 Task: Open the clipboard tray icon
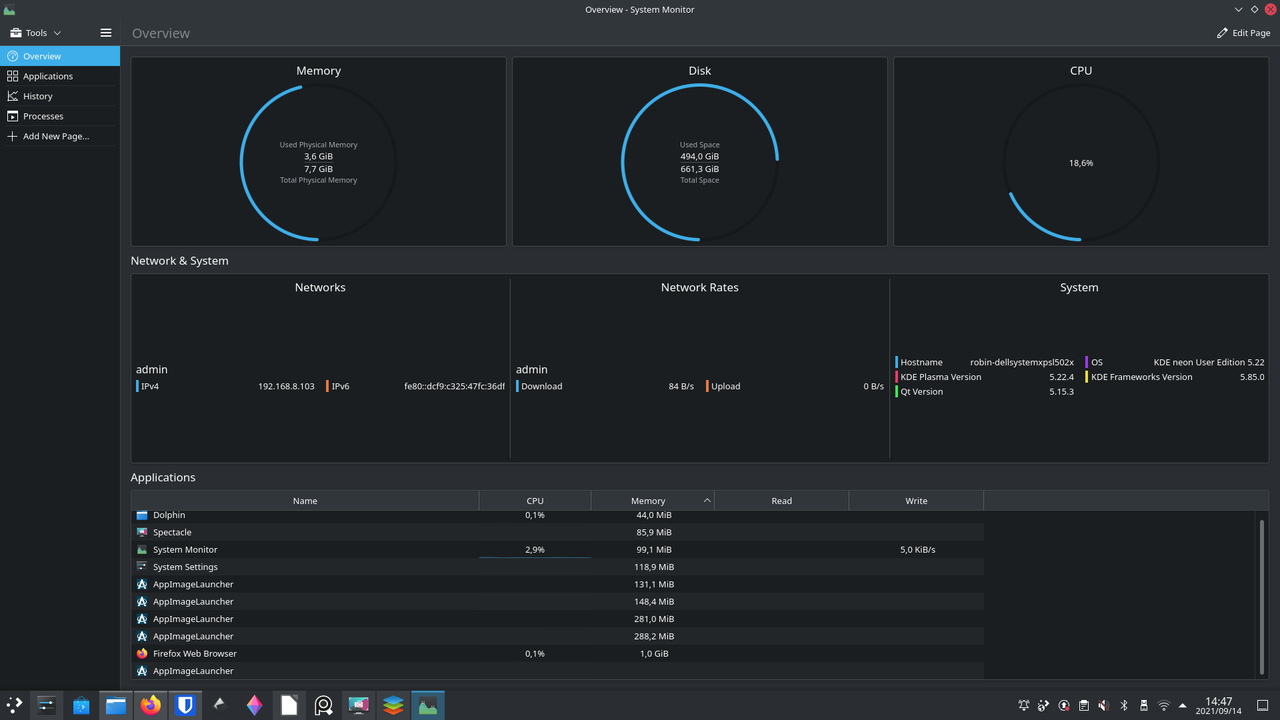[1084, 706]
